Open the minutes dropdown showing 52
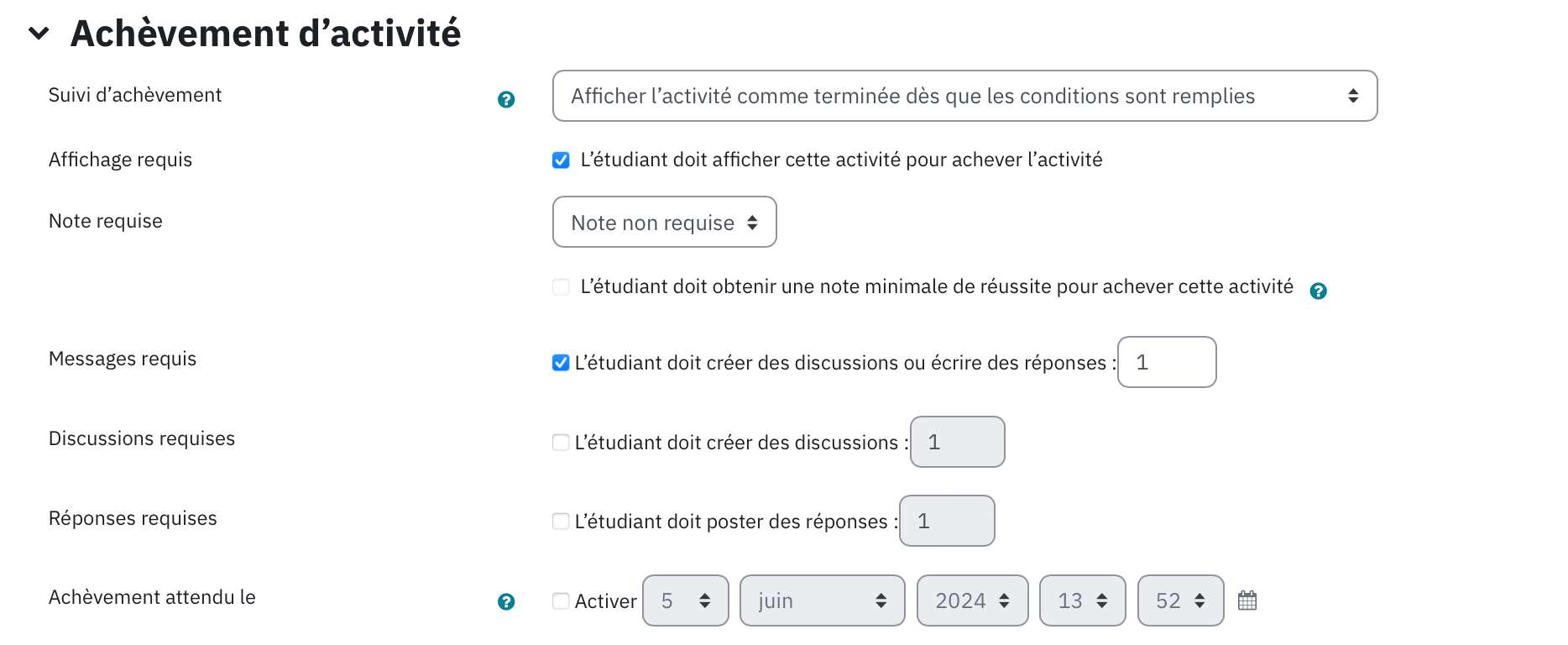The width and height of the screenshot is (1568, 645). [x=1180, y=600]
